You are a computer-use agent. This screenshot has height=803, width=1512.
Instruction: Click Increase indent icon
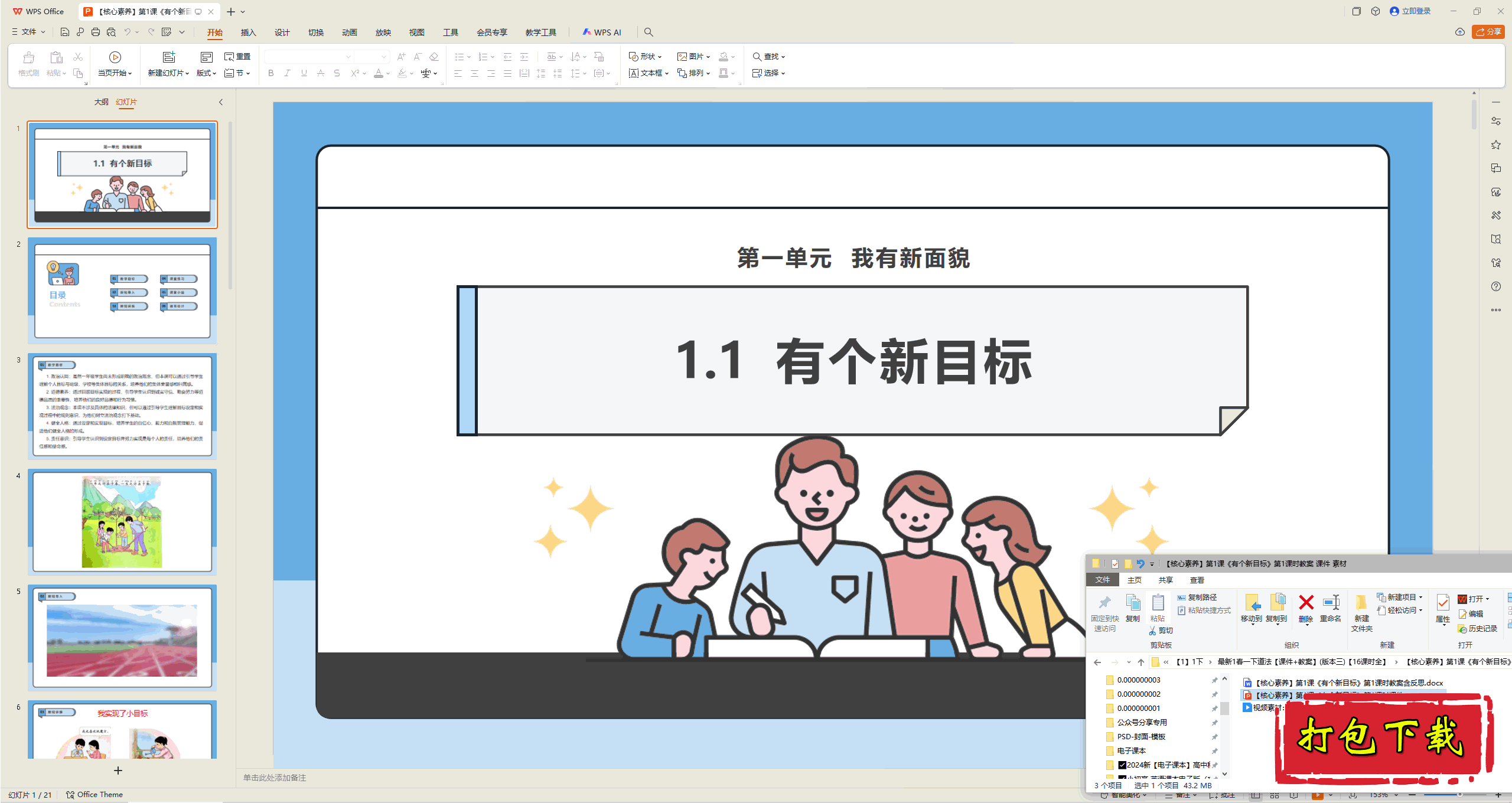point(524,57)
